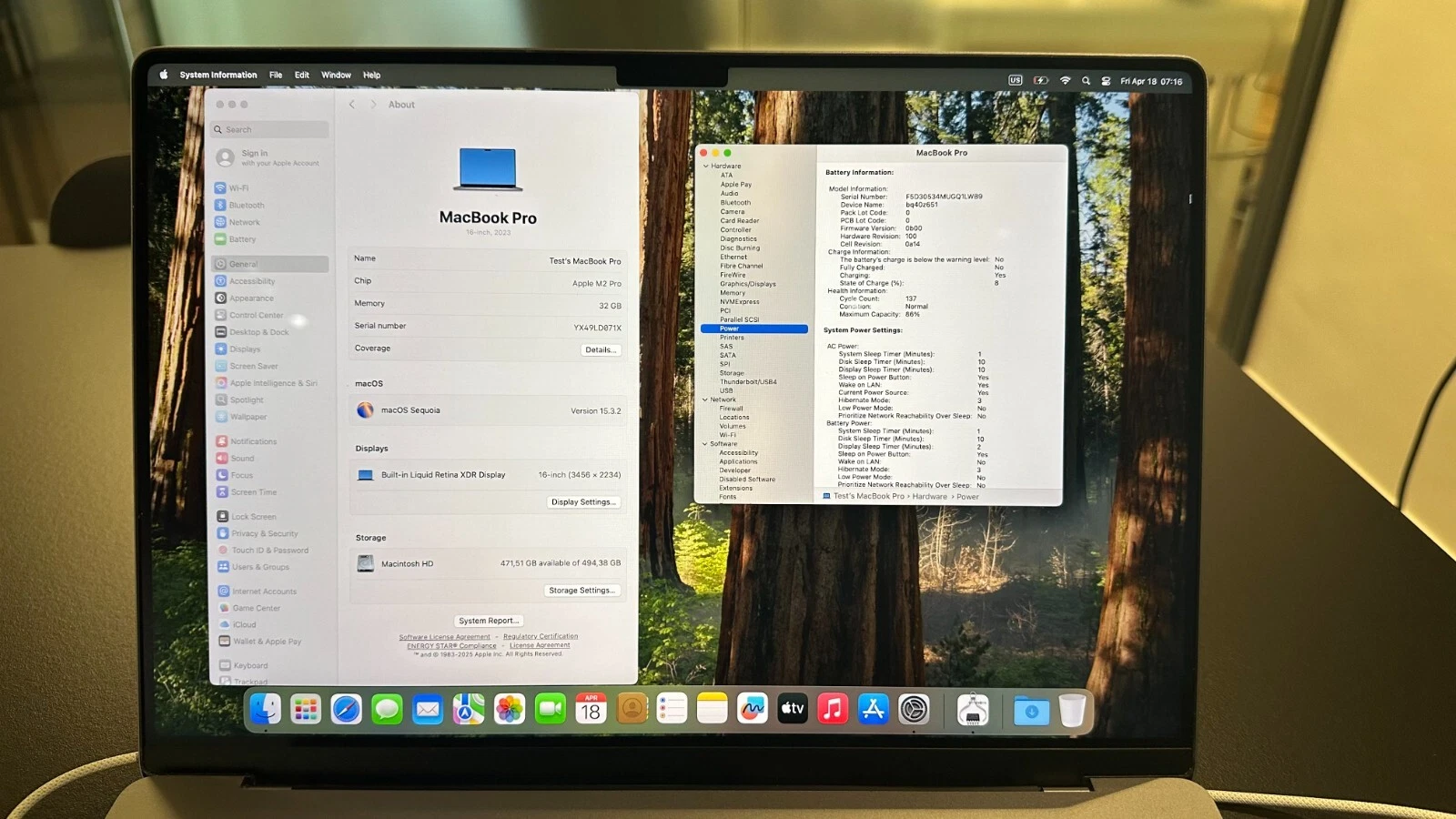The width and height of the screenshot is (1456, 819).
Task: Open Notes app in the Dock
Action: [x=712, y=709]
